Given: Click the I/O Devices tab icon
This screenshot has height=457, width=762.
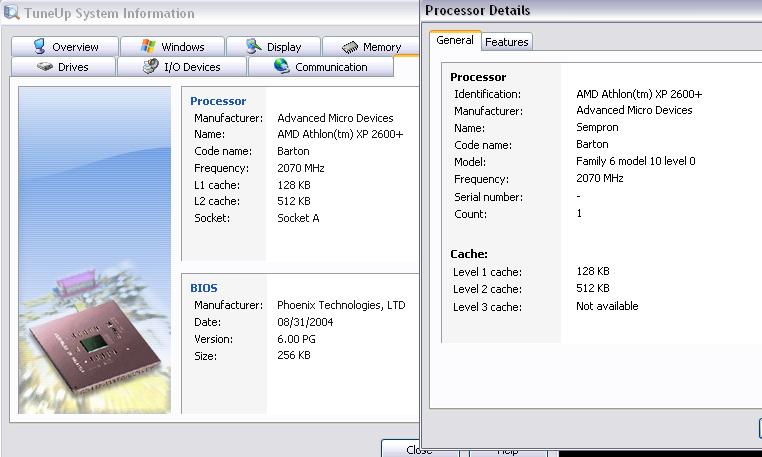Looking at the screenshot, I should click(151, 66).
